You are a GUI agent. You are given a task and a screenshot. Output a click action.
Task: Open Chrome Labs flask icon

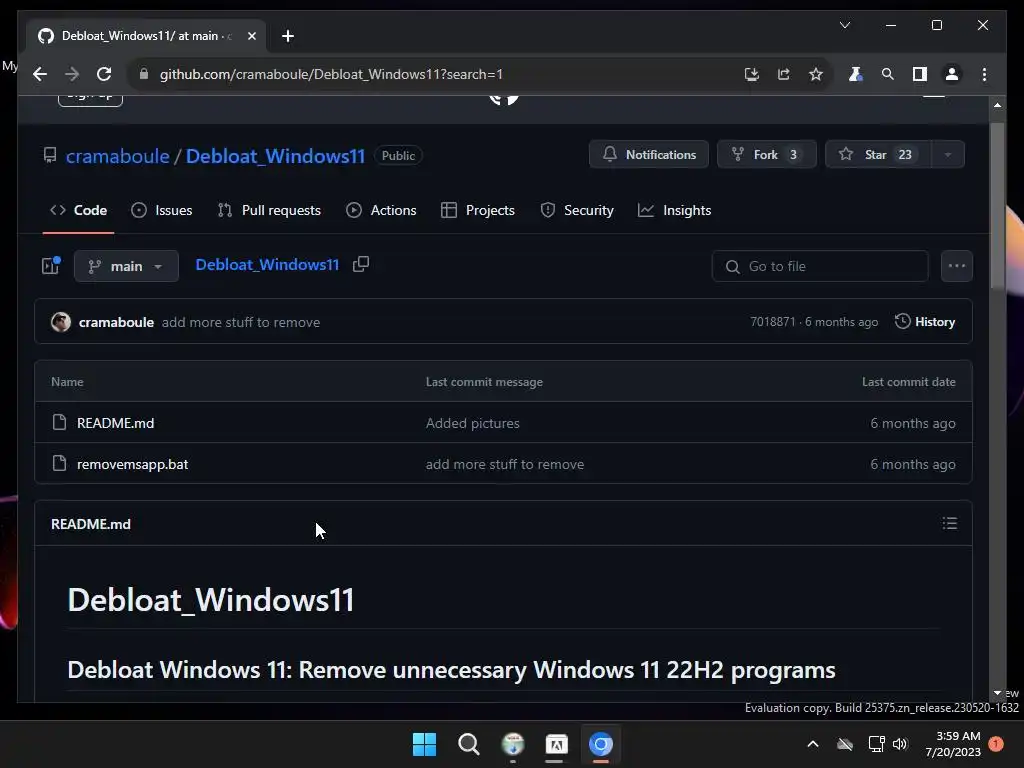[x=855, y=74]
